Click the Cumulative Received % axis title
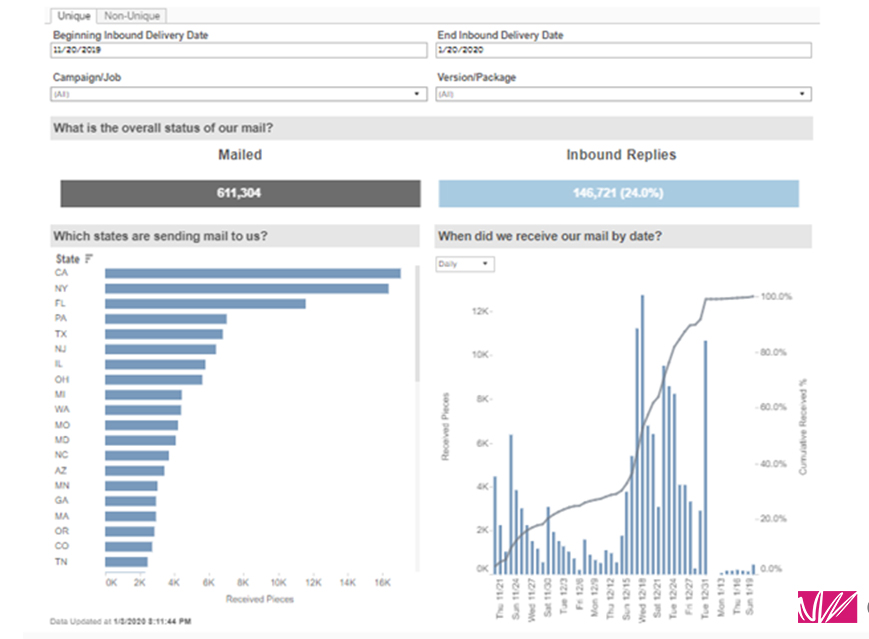The image size is (869, 639). click(x=802, y=427)
